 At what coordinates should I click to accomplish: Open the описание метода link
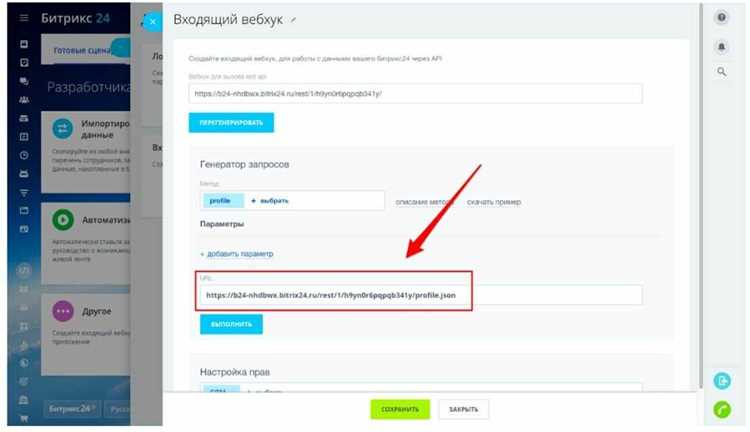424,202
